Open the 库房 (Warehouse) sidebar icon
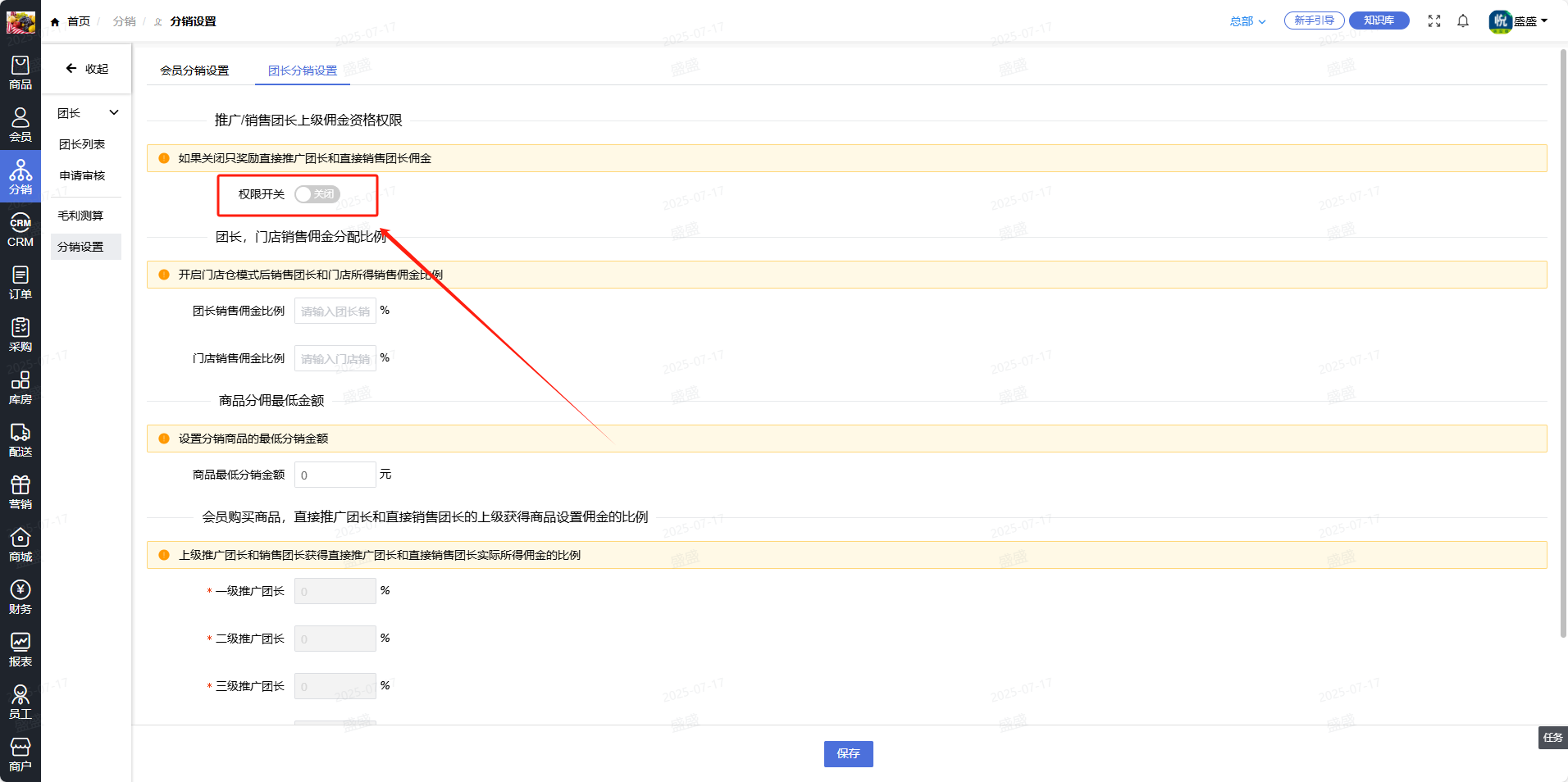Image resolution: width=1568 pixels, height=782 pixels. [x=21, y=388]
